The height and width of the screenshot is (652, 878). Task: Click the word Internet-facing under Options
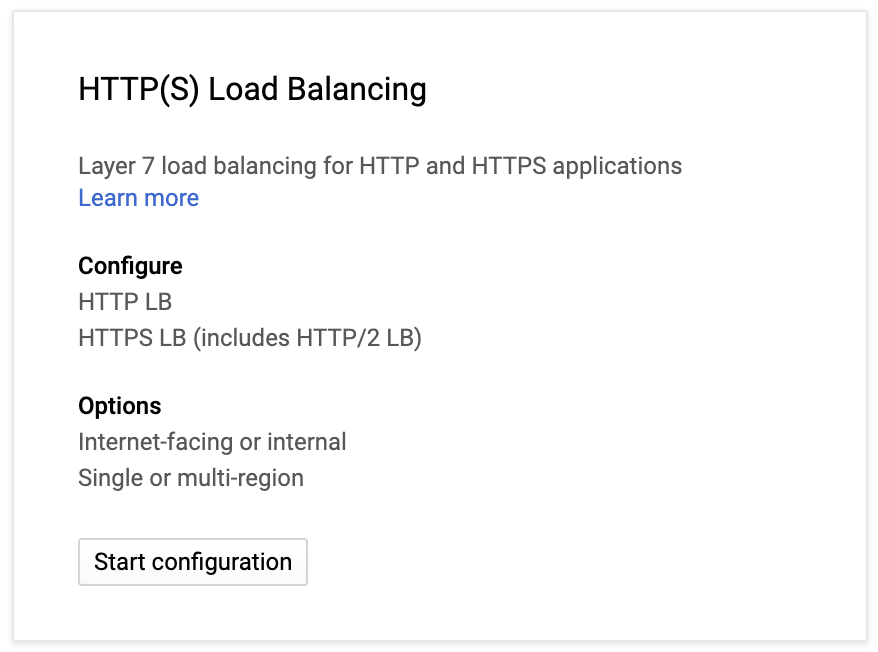[156, 442]
